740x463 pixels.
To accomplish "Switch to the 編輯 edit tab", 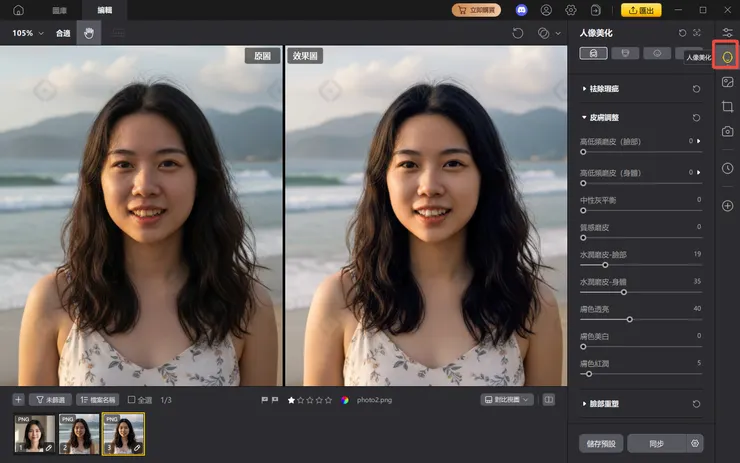I will (x=105, y=10).
